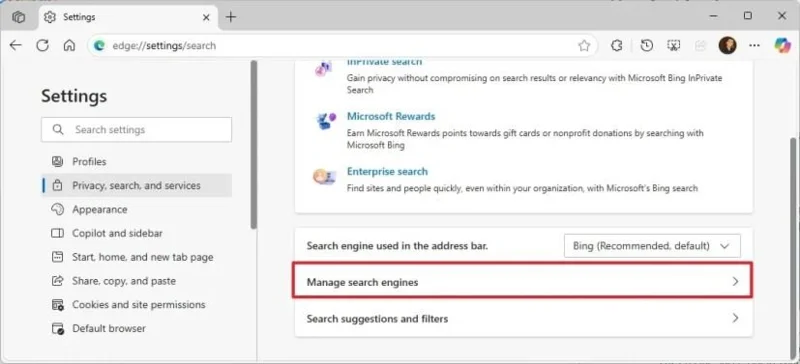This screenshot has height=364, width=800.
Task: Go to the home page
Action: [69, 45]
